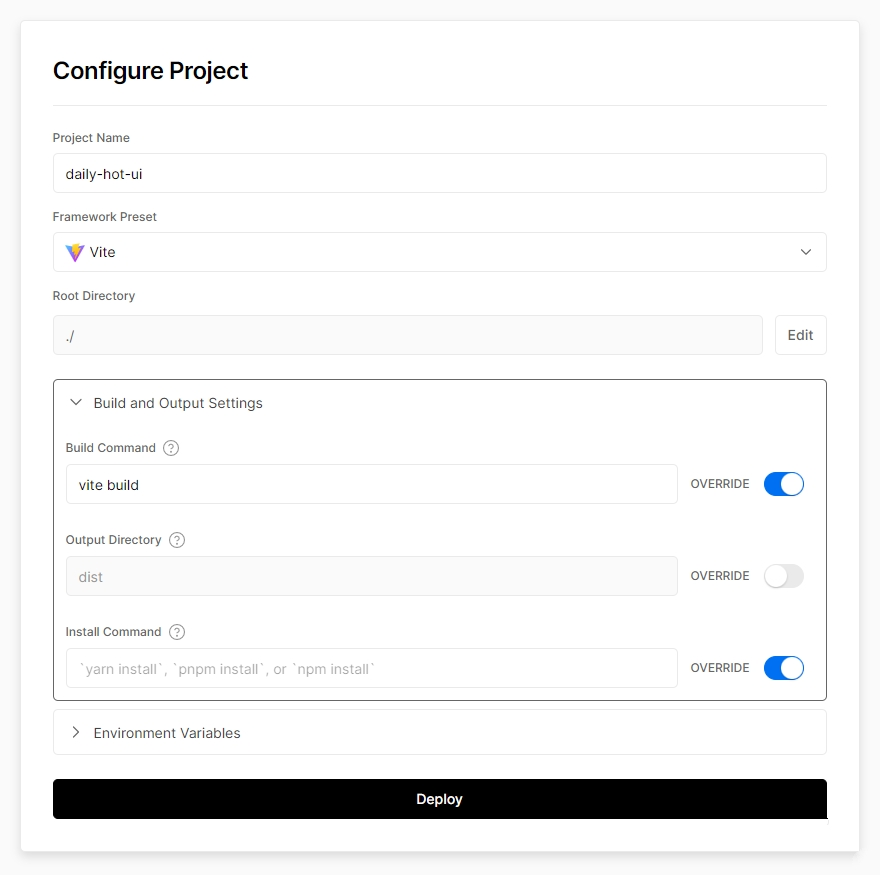Click the Root Directory path field
The width and height of the screenshot is (880, 875).
tap(407, 335)
